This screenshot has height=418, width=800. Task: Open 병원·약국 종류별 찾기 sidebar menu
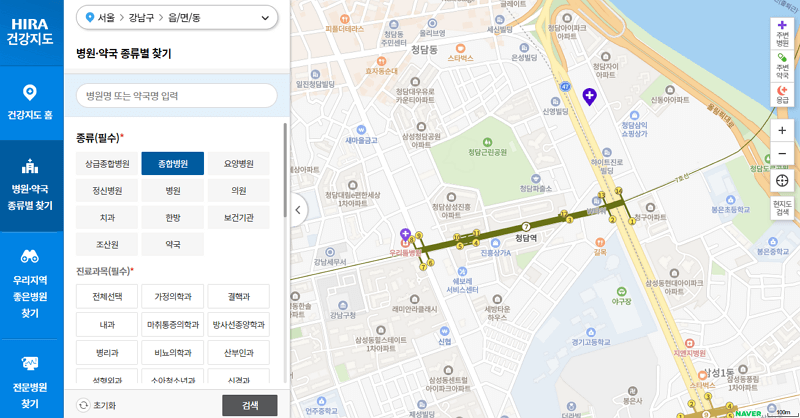click(x=30, y=186)
